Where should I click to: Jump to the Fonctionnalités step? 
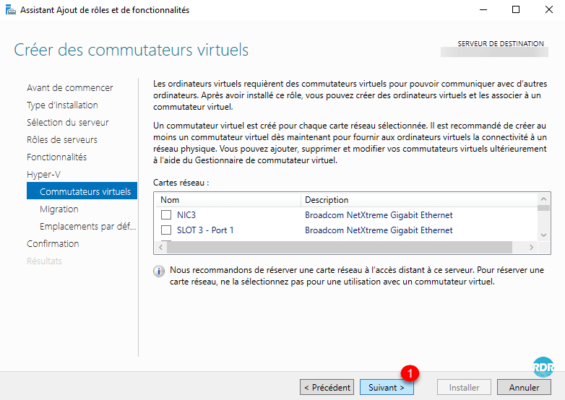click(57, 157)
